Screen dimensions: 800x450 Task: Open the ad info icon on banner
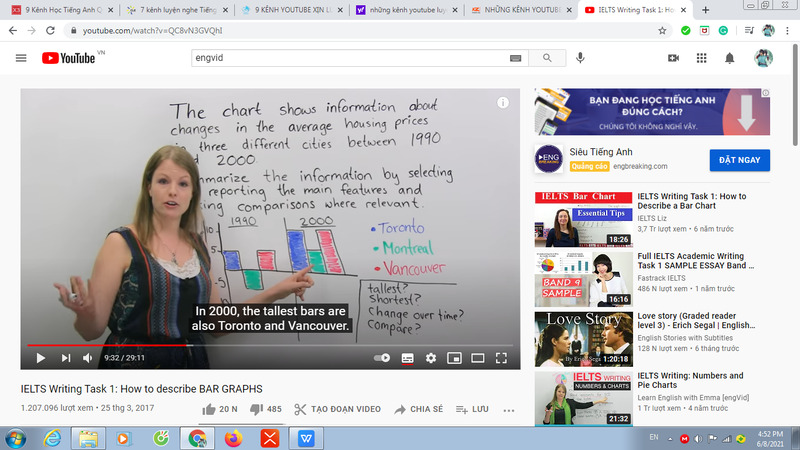(765, 93)
